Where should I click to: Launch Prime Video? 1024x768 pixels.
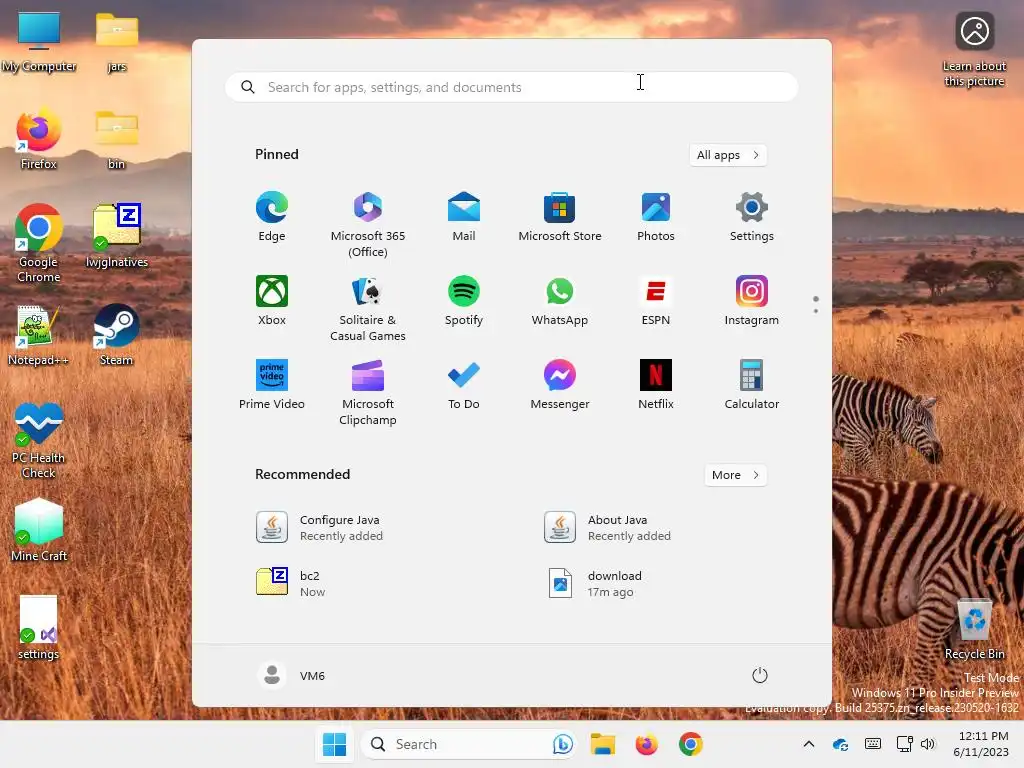(272, 385)
